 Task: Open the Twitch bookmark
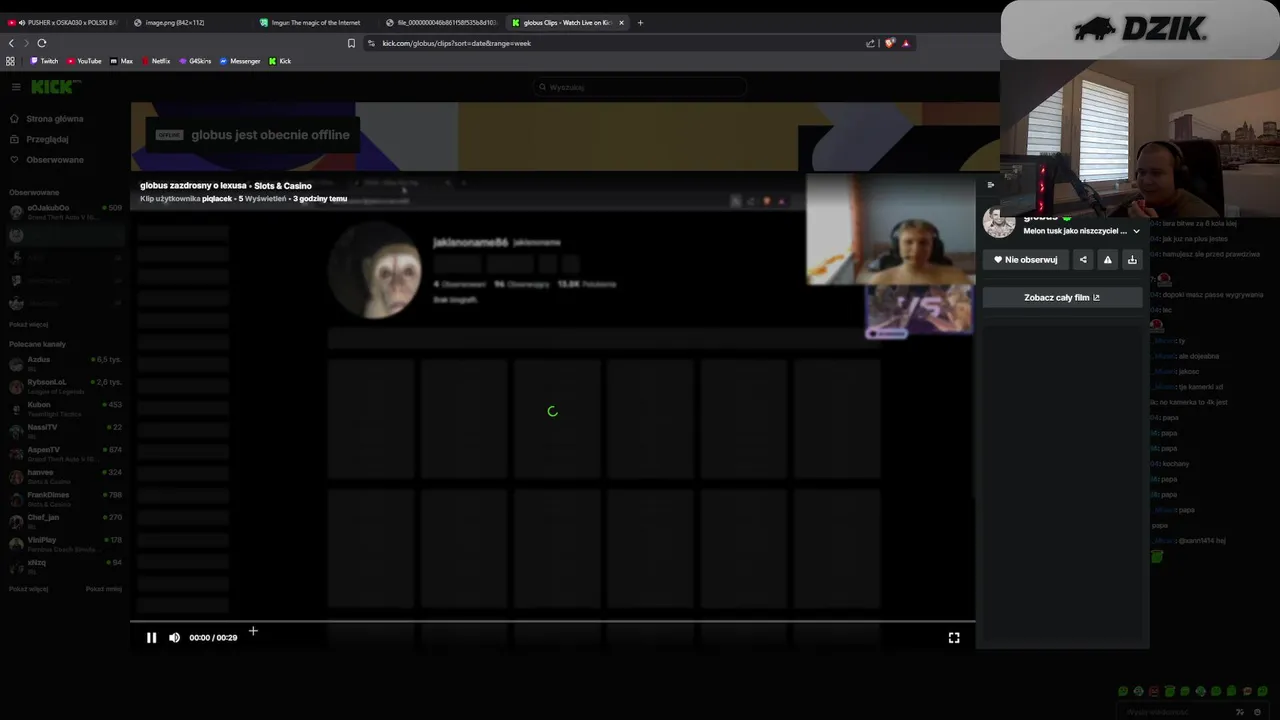(x=44, y=61)
